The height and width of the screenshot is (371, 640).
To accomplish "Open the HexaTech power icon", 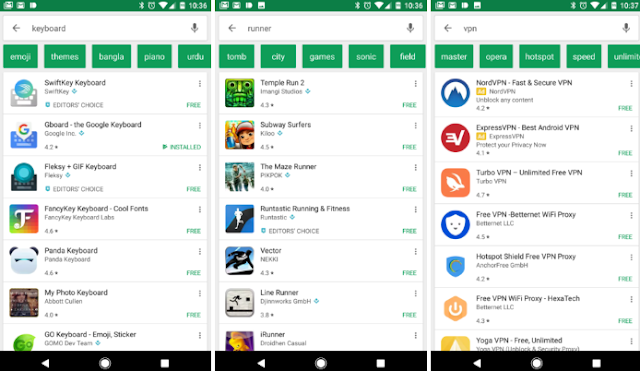I will coord(455,309).
